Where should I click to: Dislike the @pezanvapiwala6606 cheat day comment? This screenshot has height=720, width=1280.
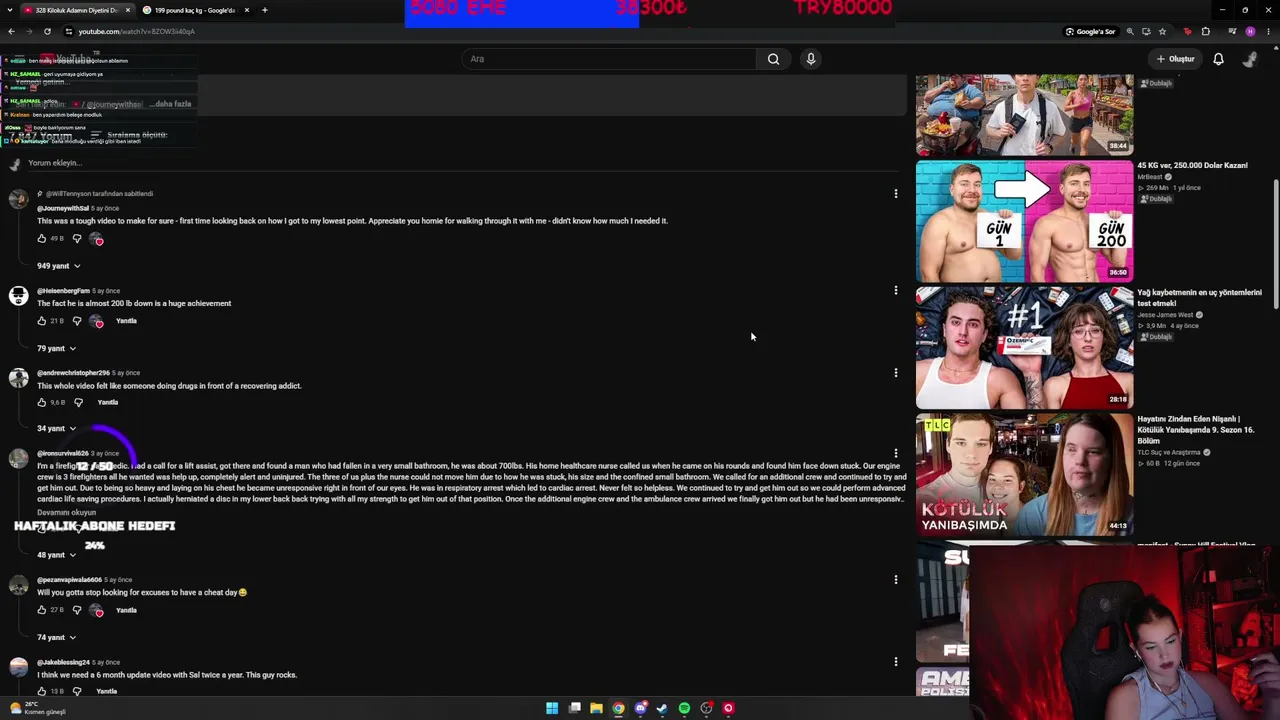coord(77,610)
